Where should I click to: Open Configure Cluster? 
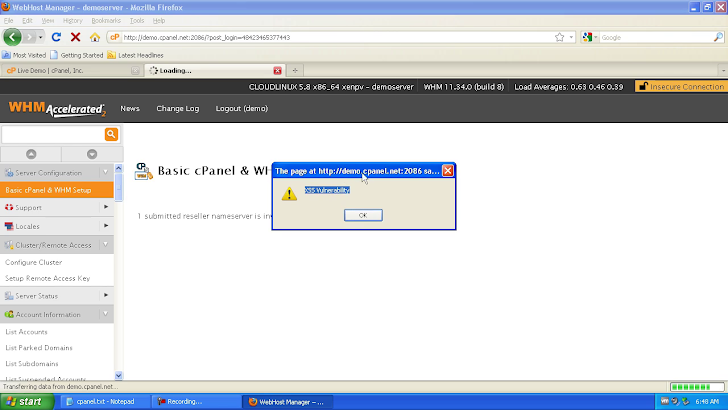pyautogui.click(x=33, y=262)
